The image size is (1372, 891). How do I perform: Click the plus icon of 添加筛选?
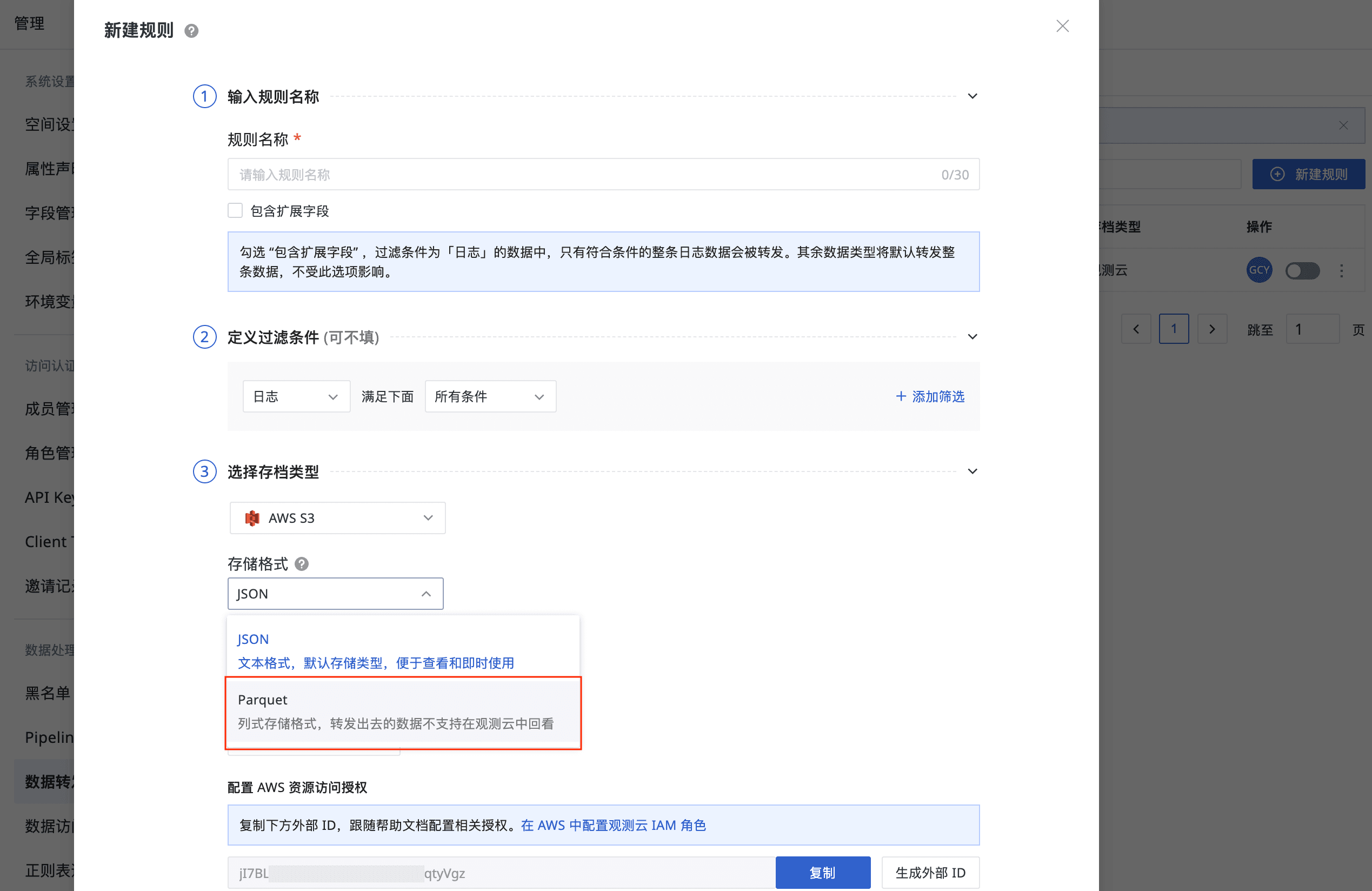pos(901,396)
